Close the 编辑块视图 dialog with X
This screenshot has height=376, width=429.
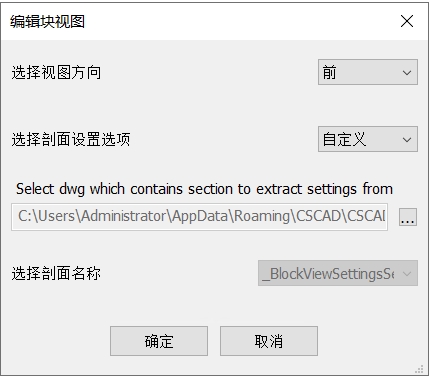click(407, 21)
